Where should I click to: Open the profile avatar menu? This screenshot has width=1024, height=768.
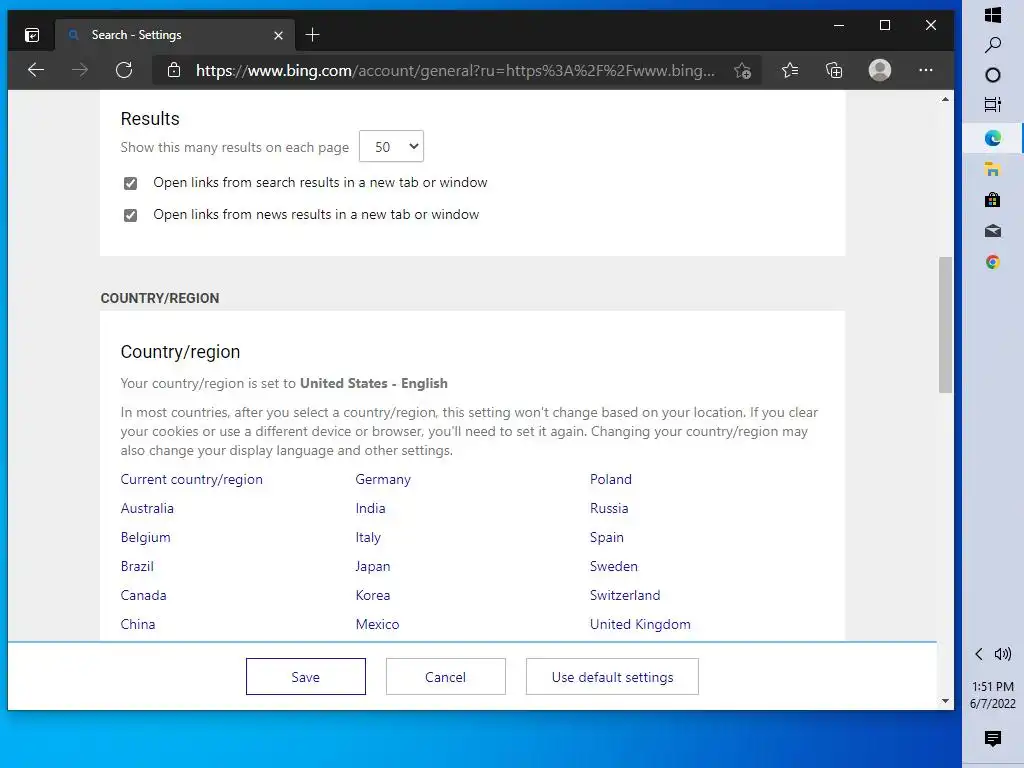pyautogui.click(x=880, y=70)
